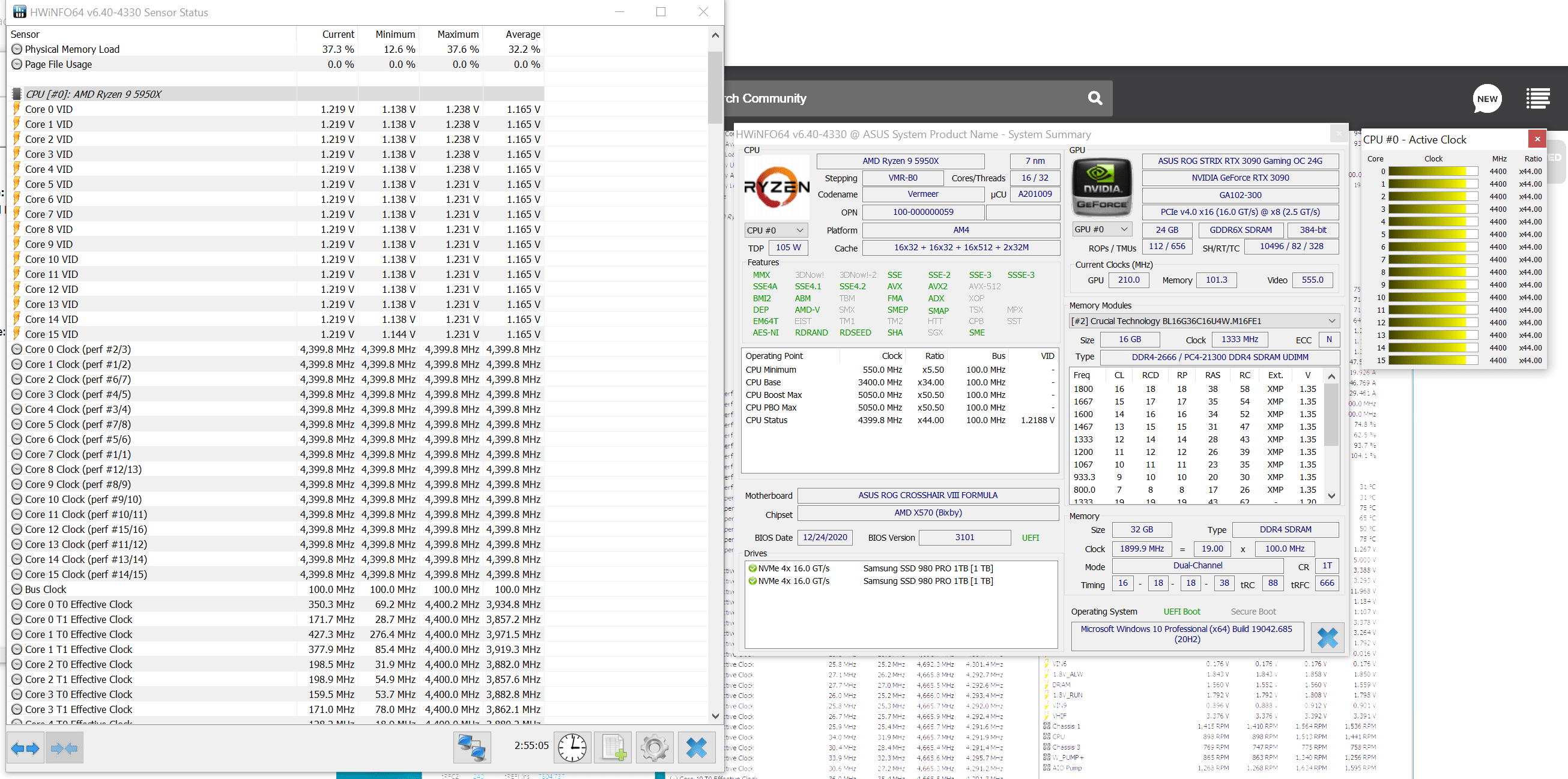Screen dimensions: 1568x779
Task: Click the Sensor column header
Action: tap(152, 35)
